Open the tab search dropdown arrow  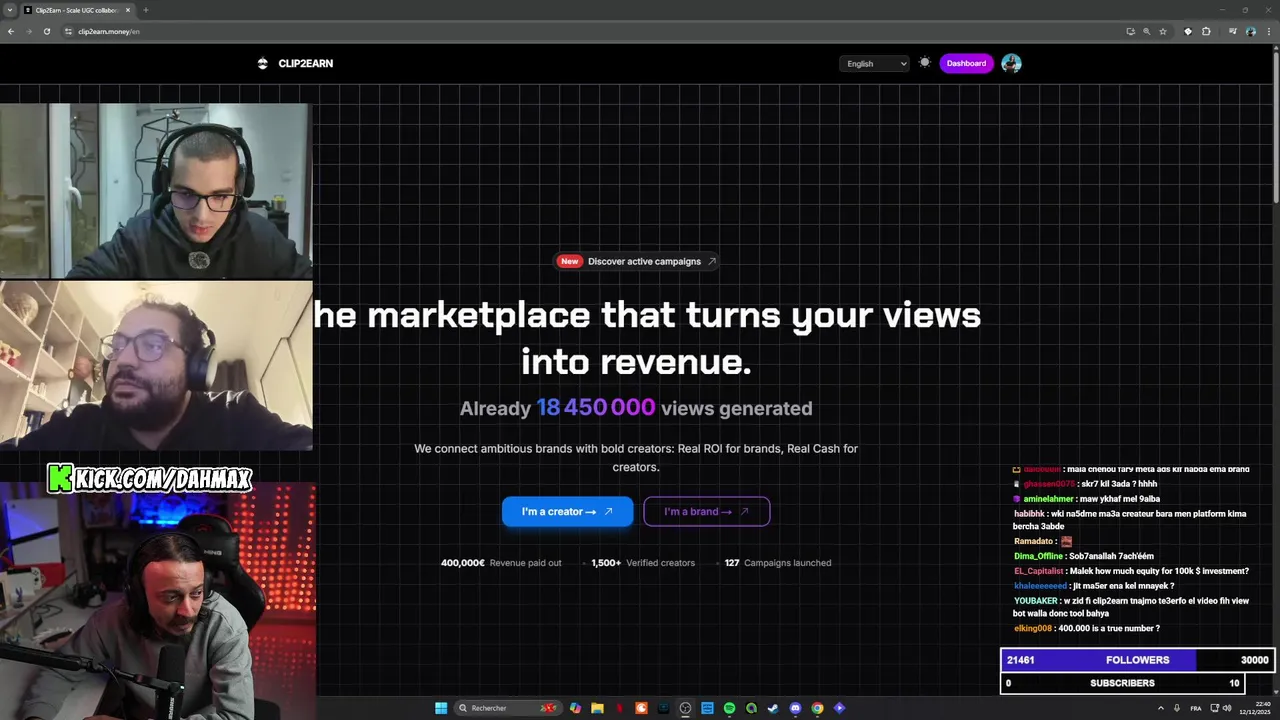tap(9, 10)
